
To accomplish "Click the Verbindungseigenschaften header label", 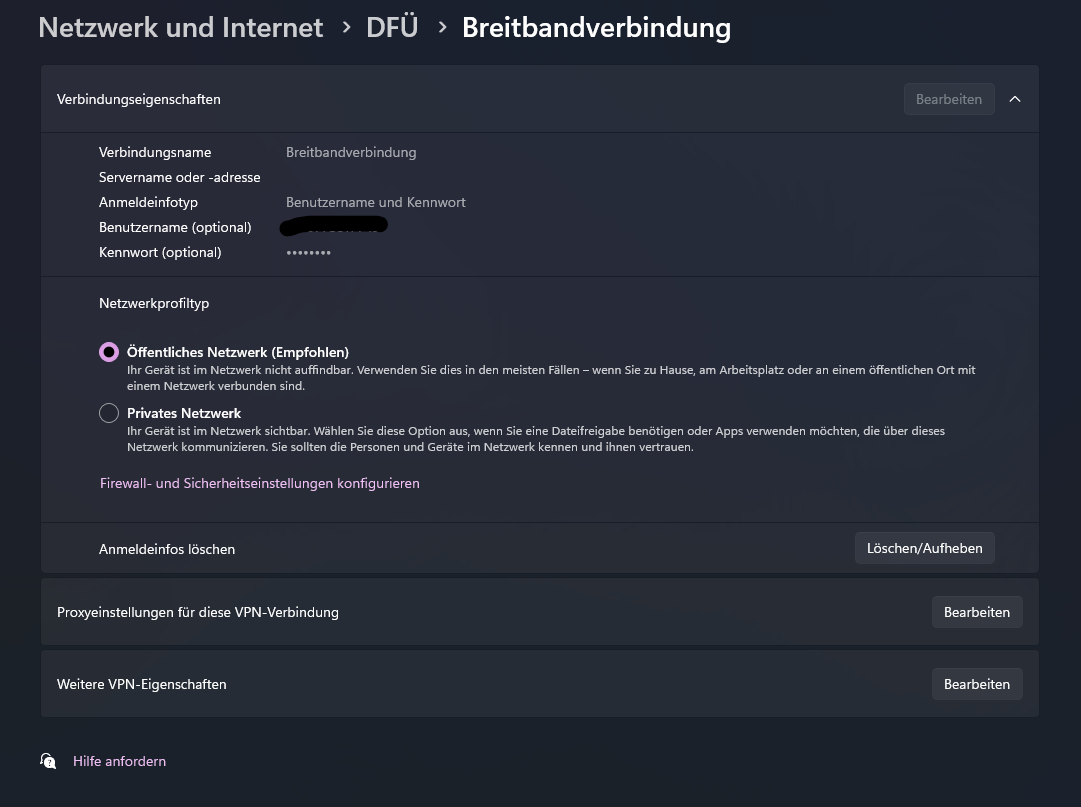I will (x=139, y=99).
